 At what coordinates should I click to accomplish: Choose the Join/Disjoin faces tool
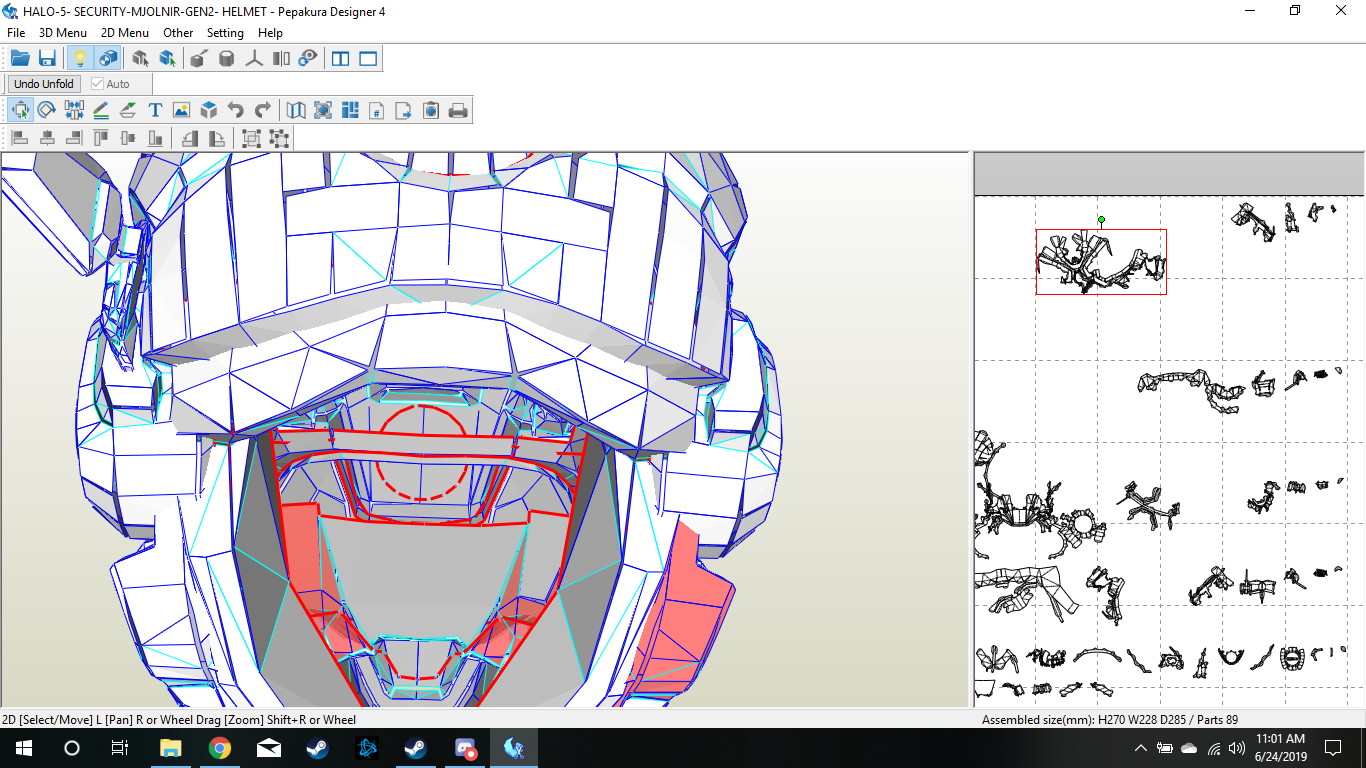[73, 110]
